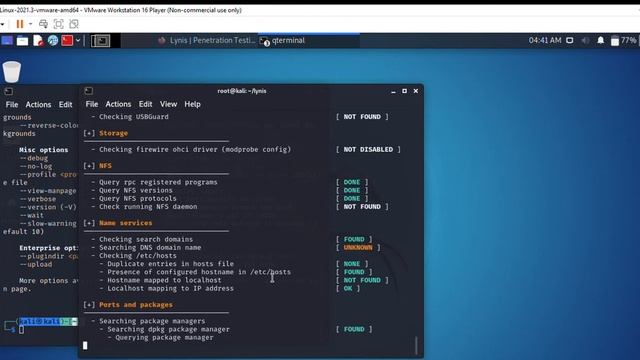Click the lynis terminal vertical scrollbar
Viewport: 640px width, 360px height.
pyautogui.click(x=416, y=345)
